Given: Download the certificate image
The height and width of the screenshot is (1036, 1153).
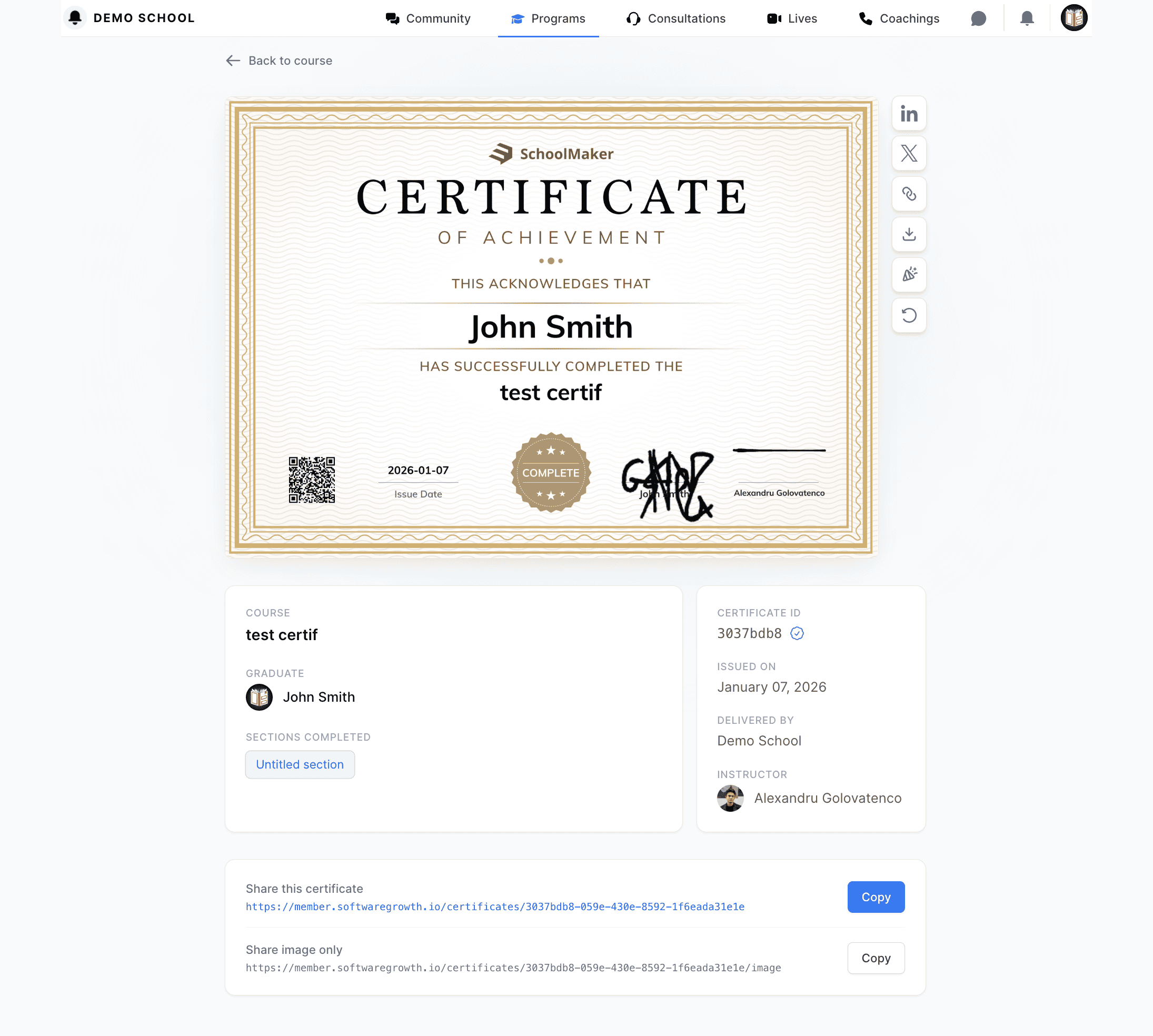Looking at the screenshot, I should coord(909,235).
